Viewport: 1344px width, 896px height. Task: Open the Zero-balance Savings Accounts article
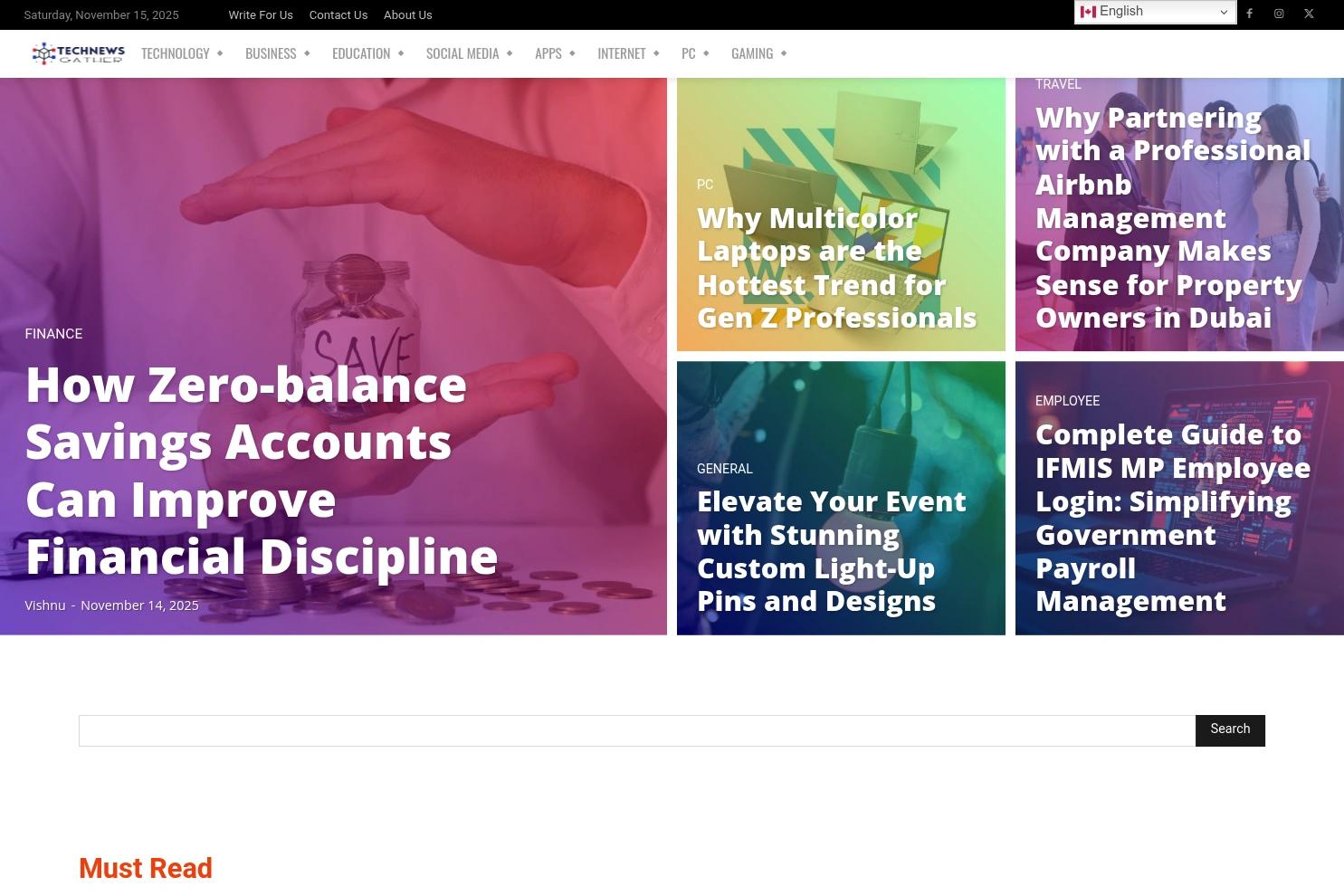tap(261, 470)
